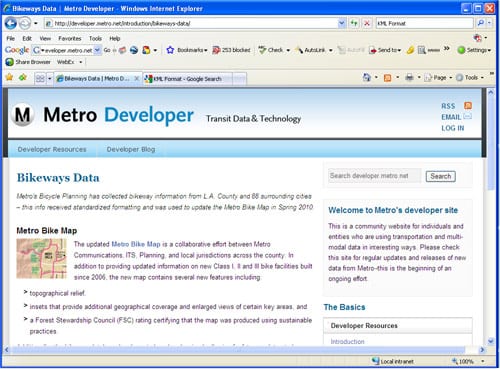Image resolution: width=500 pixels, height=369 pixels.
Task: Click the browser Forward arrow button
Action: 24,23
